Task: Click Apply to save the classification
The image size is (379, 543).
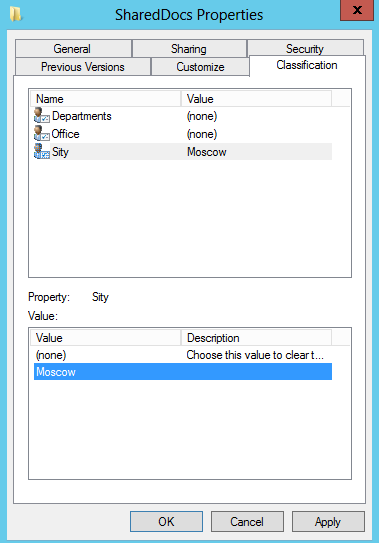Action: [x=328, y=522]
